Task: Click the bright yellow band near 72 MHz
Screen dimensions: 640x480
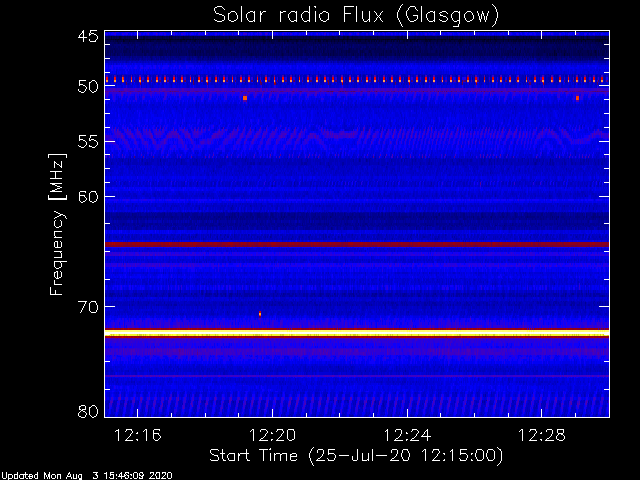Action: pos(357,333)
